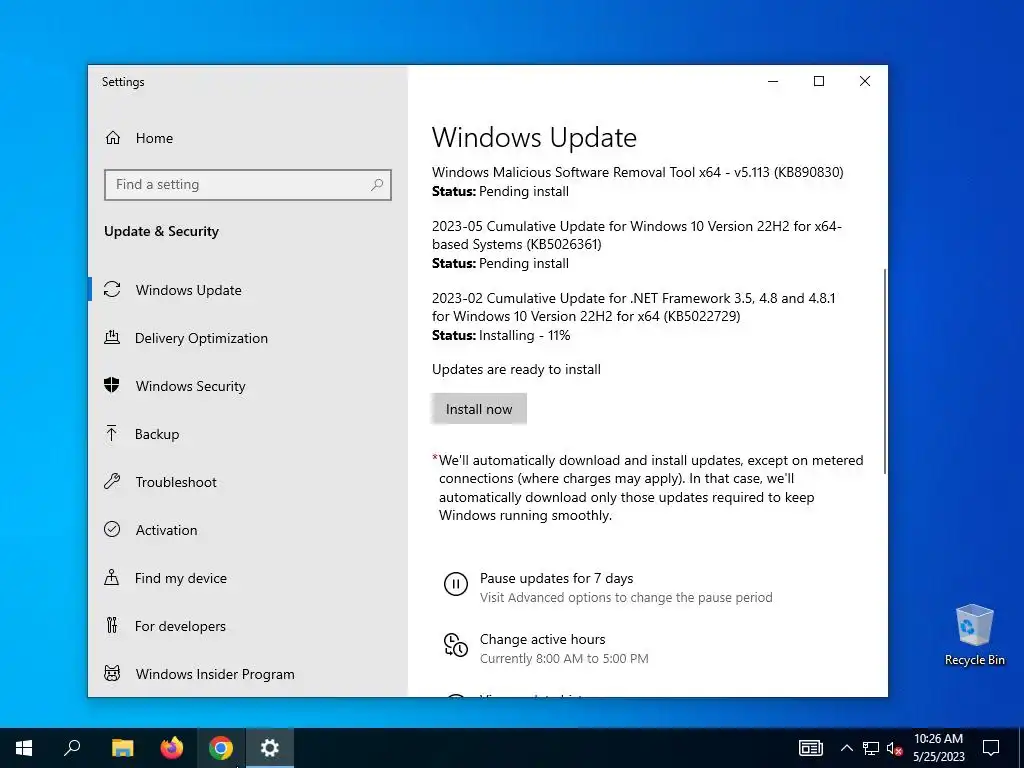Image resolution: width=1024 pixels, height=768 pixels.
Task: Click the Windows Update sync arrows icon
Action: point(112,289)
